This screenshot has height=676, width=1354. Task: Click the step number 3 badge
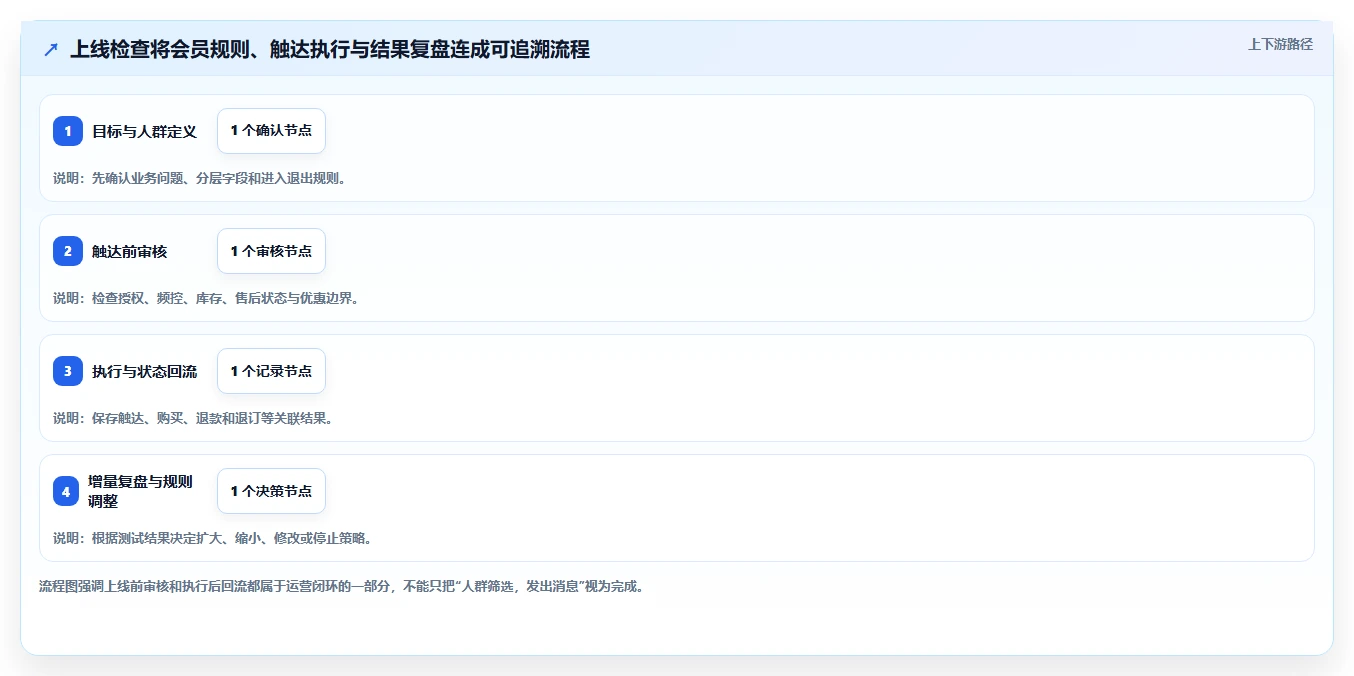pyautogui.click(x=68, y=371)
